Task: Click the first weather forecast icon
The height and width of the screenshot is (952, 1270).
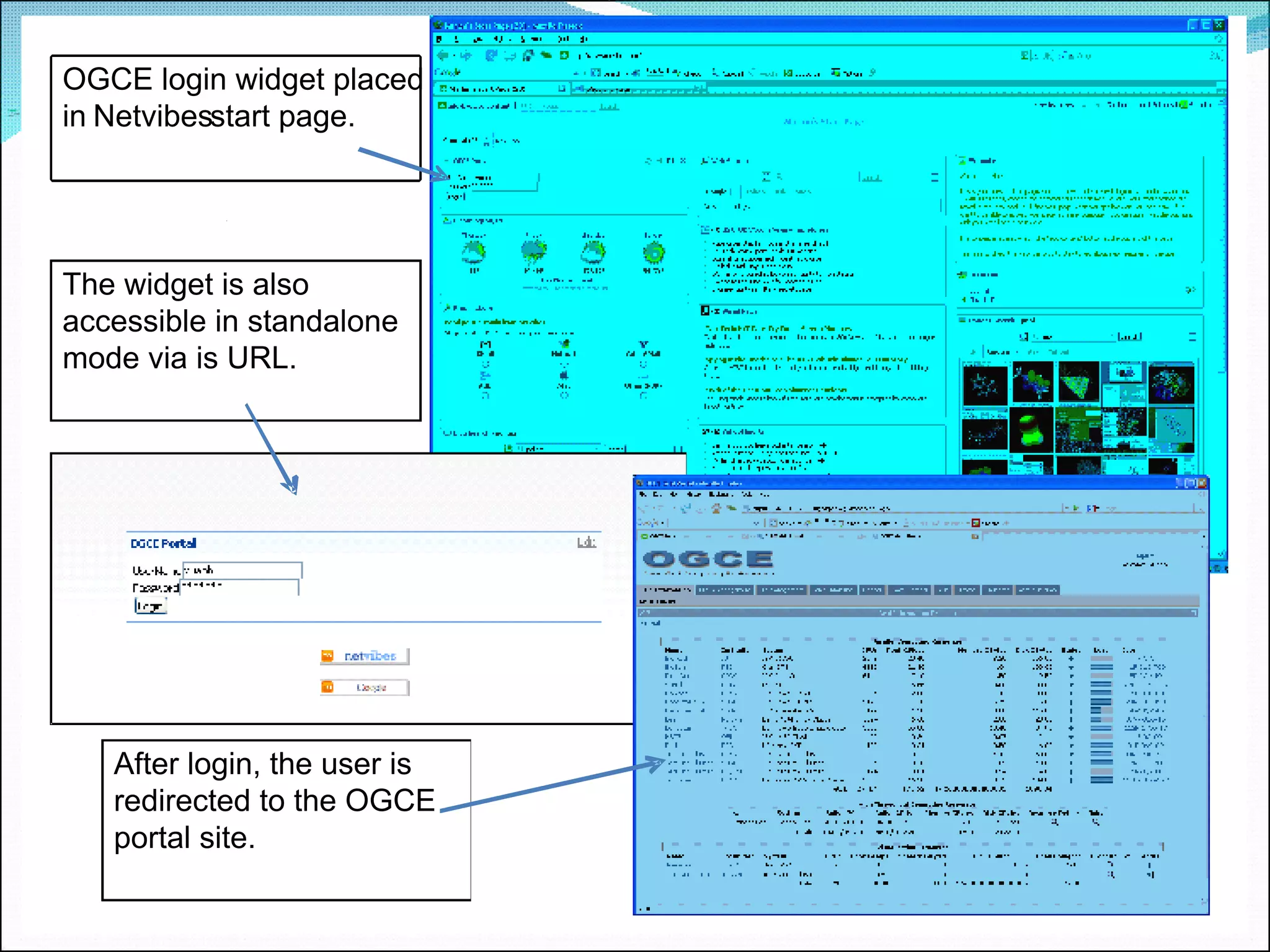Action: coord(474,252)
